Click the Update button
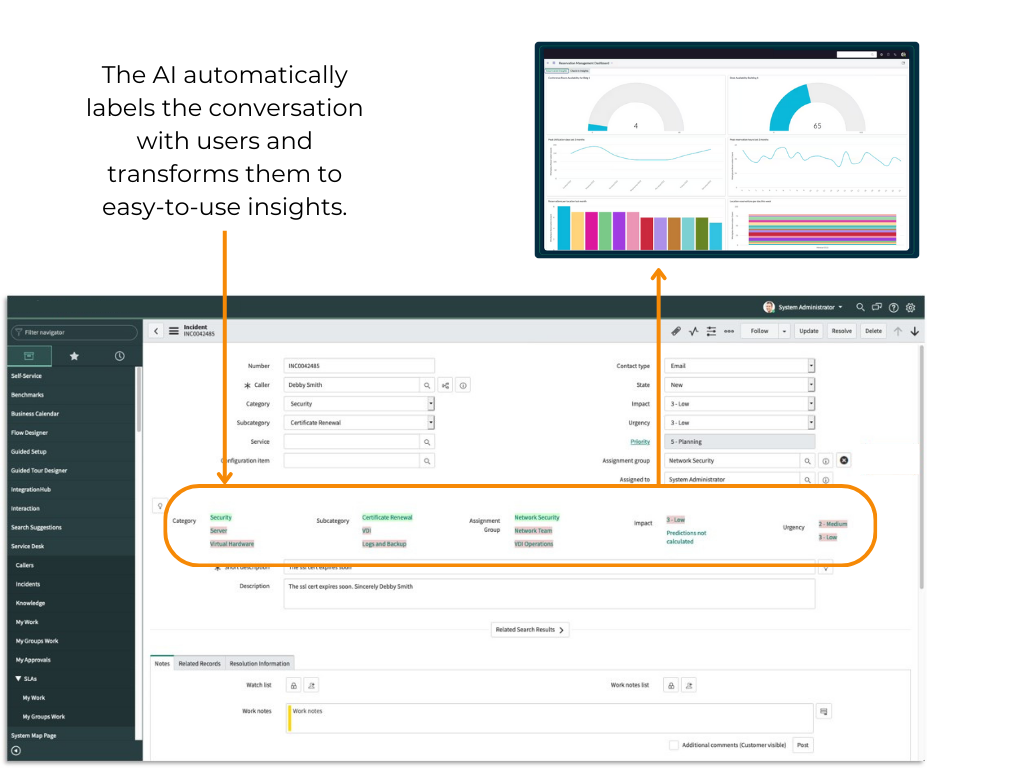The image size is (1024, 768). (808, 331)
